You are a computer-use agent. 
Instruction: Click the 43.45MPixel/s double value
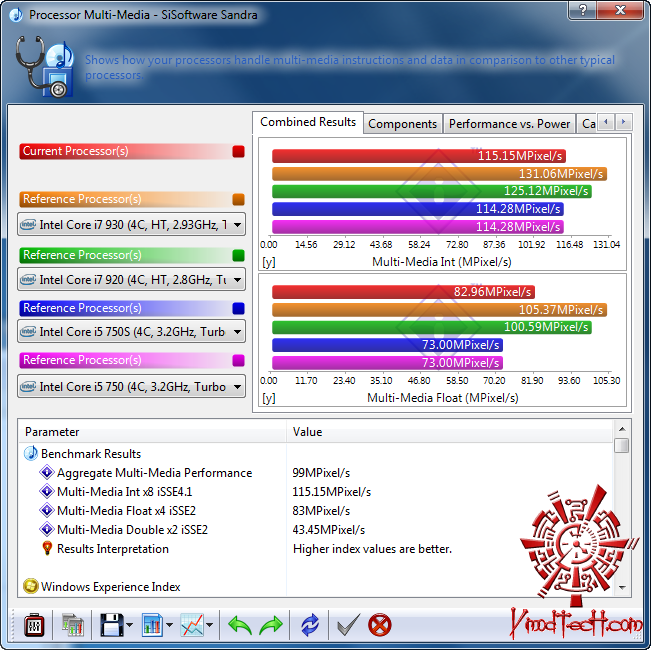328,530
